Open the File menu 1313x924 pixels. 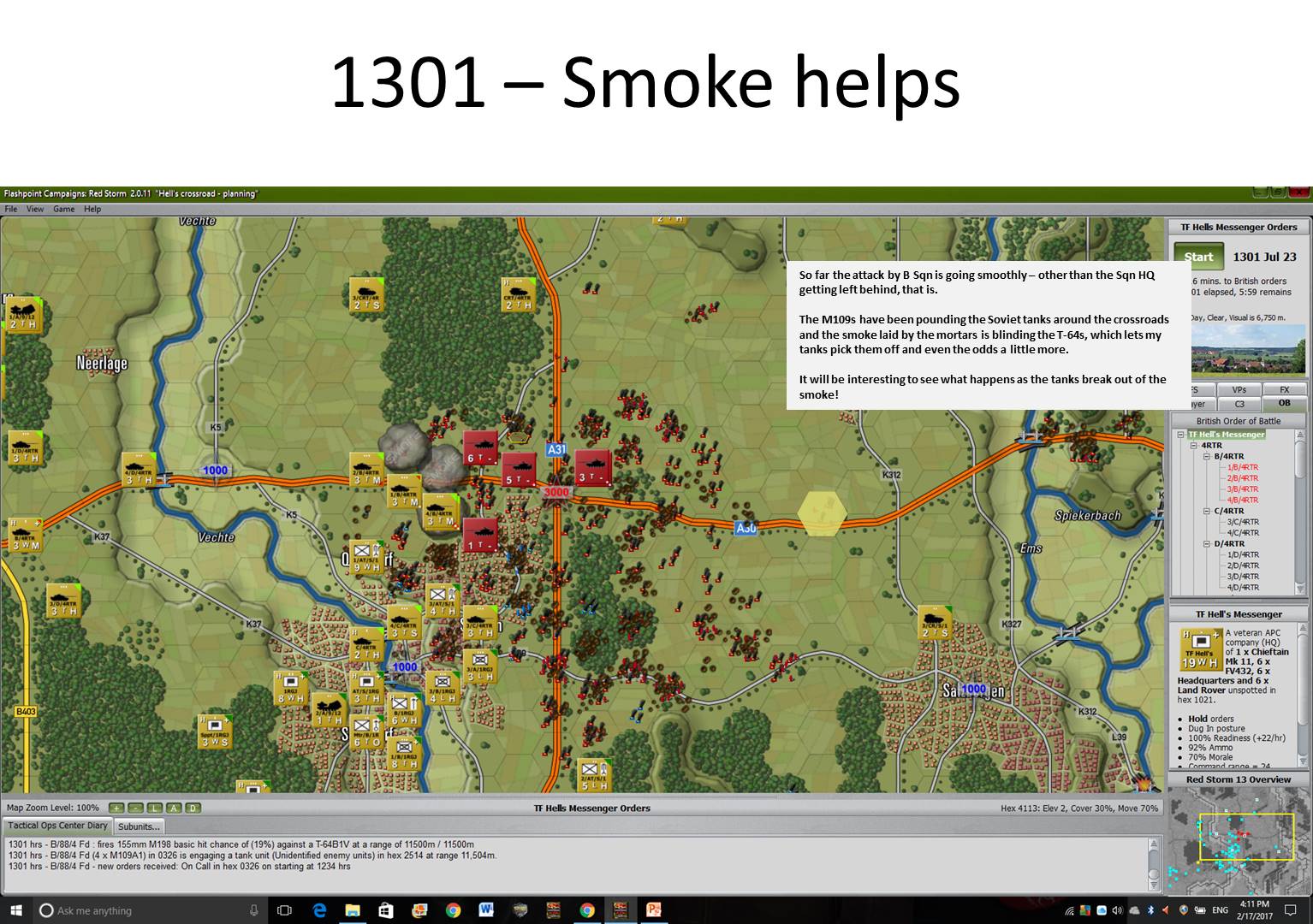click(x=11, y=209)
